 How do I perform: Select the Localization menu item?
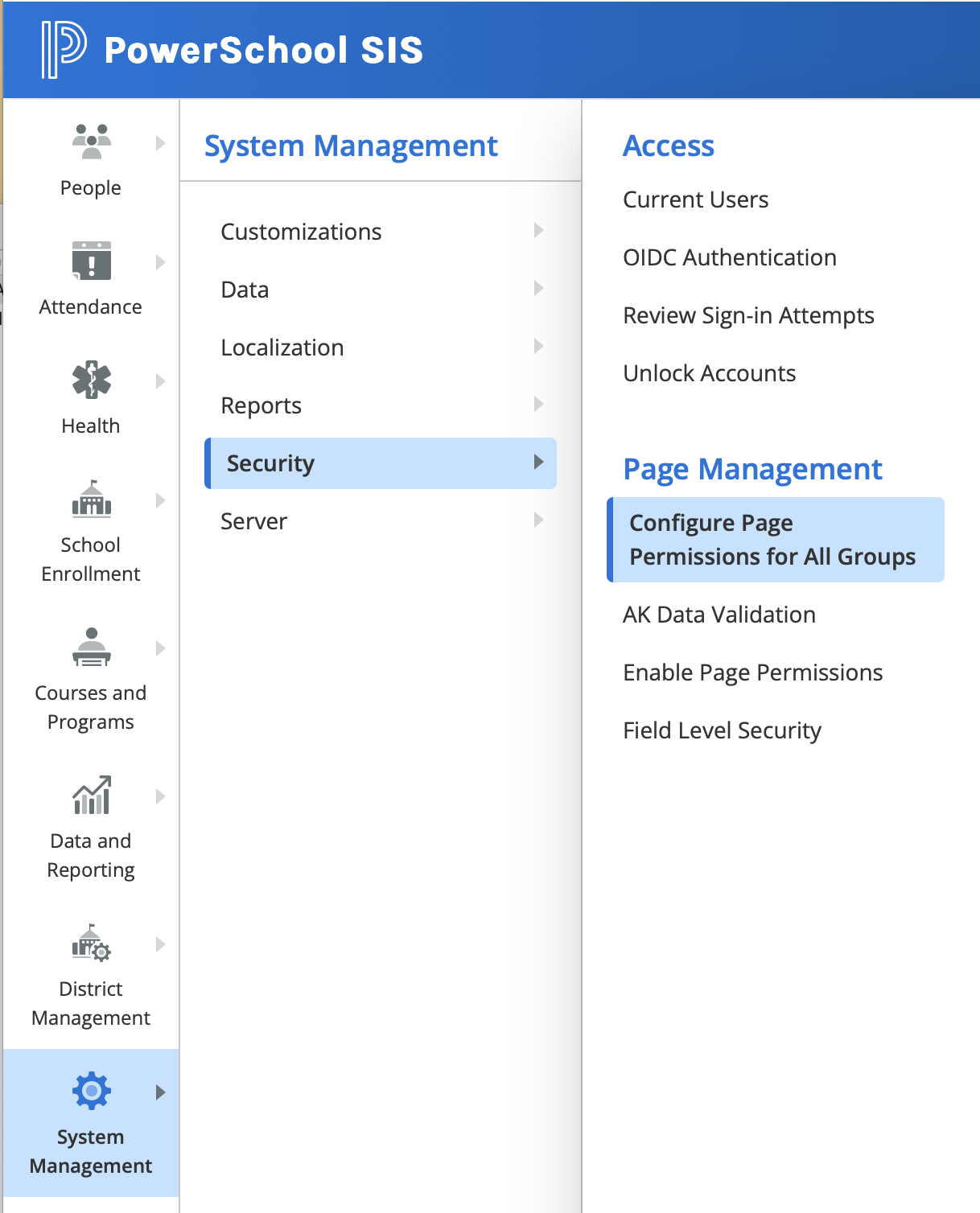point(381,347)
